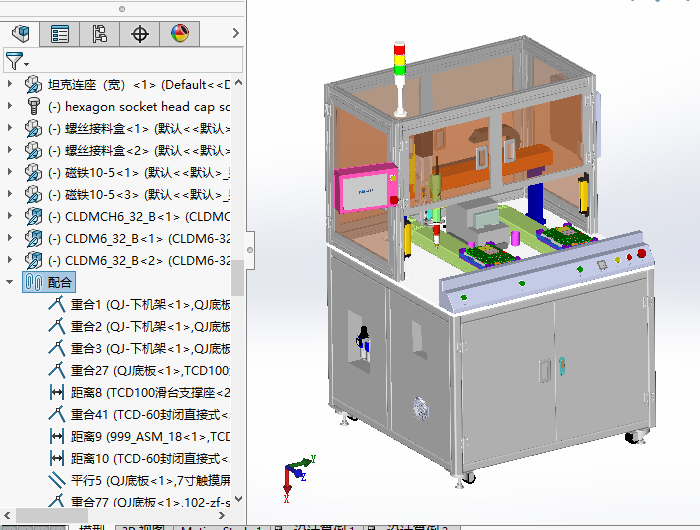Click the paperclip icon of the 配合 folder
This screenshot has height=530, width=700.
(34, 282)
